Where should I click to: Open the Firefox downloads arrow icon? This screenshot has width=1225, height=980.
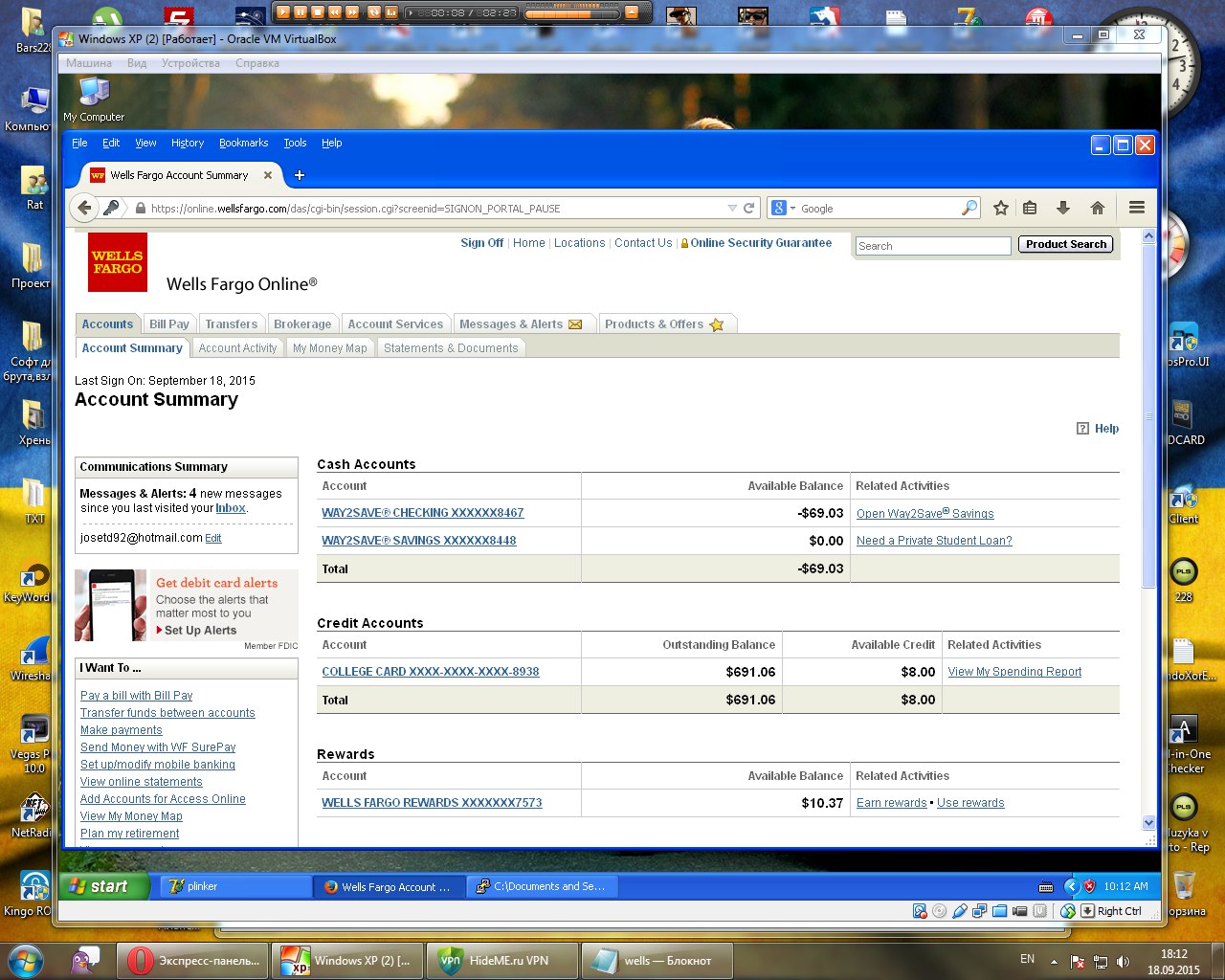click(x=1062, y=208)
